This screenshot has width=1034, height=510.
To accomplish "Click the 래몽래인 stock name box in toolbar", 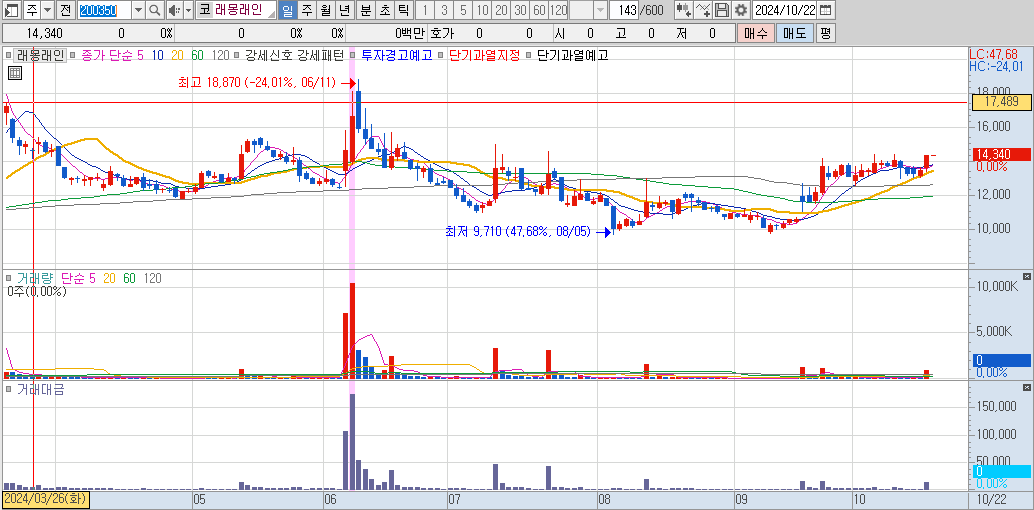I will [x=238, y=10].
